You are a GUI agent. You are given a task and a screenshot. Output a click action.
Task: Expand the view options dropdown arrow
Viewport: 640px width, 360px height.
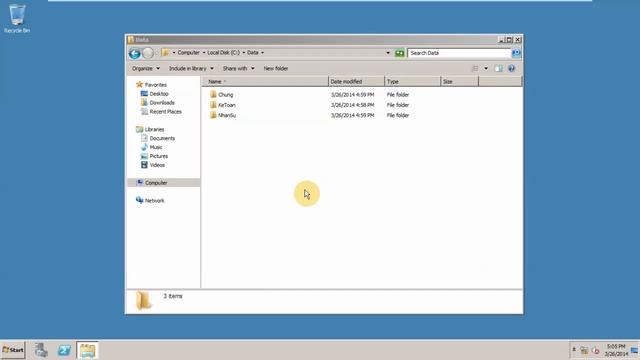coord(486,69)
